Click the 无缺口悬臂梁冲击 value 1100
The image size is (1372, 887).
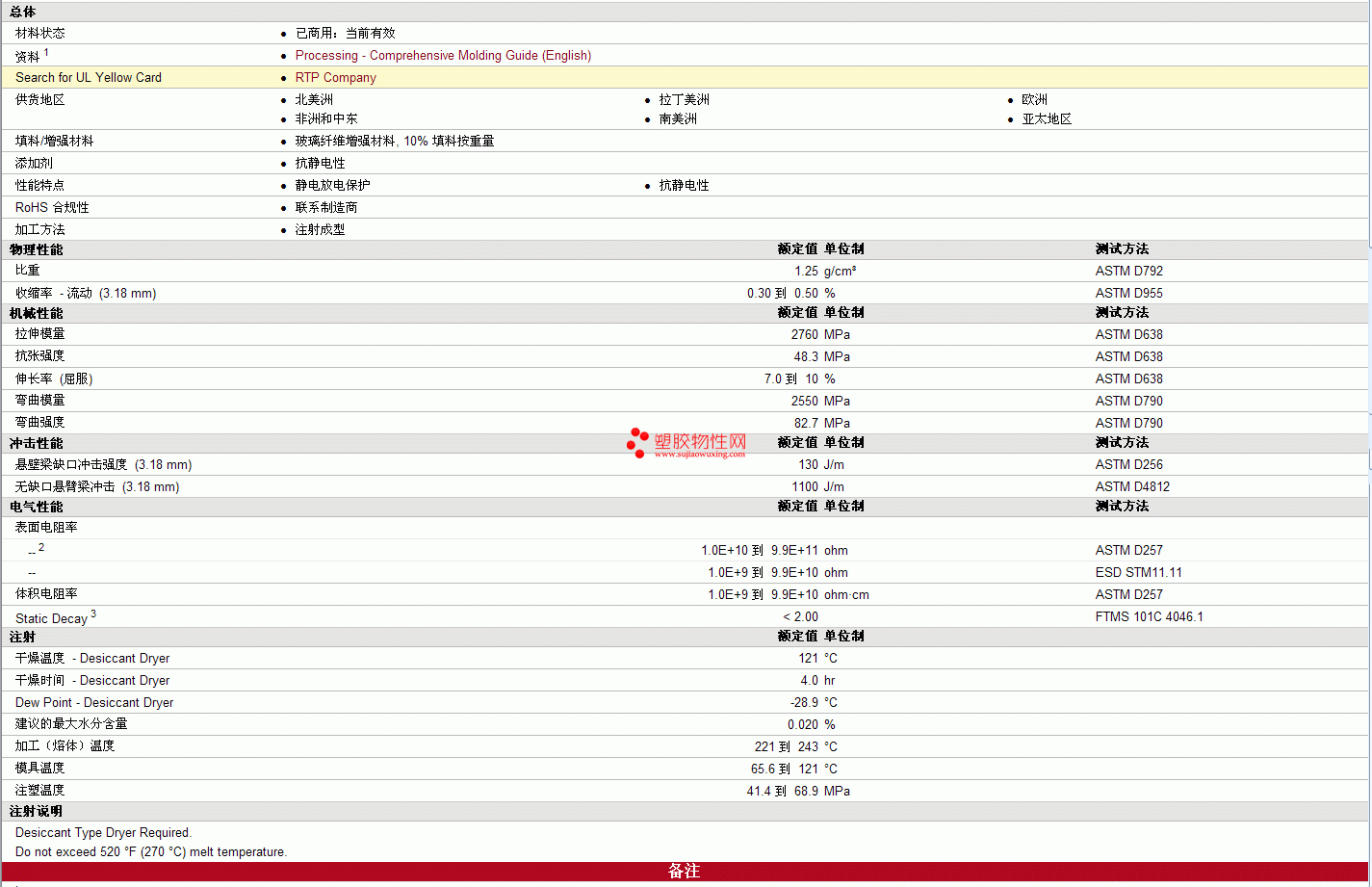coord(805,487)
